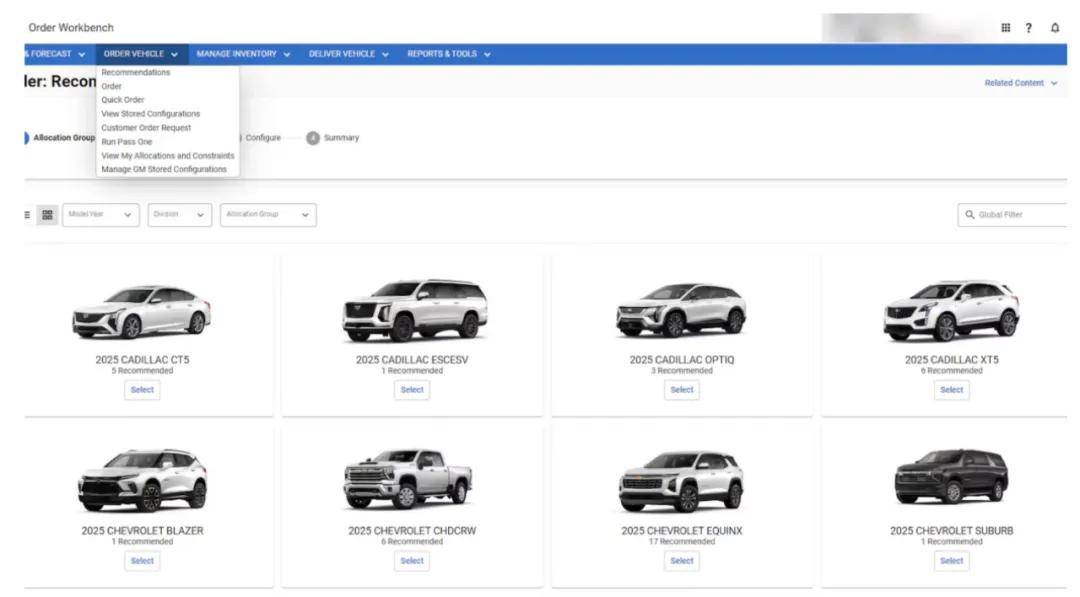Open View My Allocations and Constraints

168,156
